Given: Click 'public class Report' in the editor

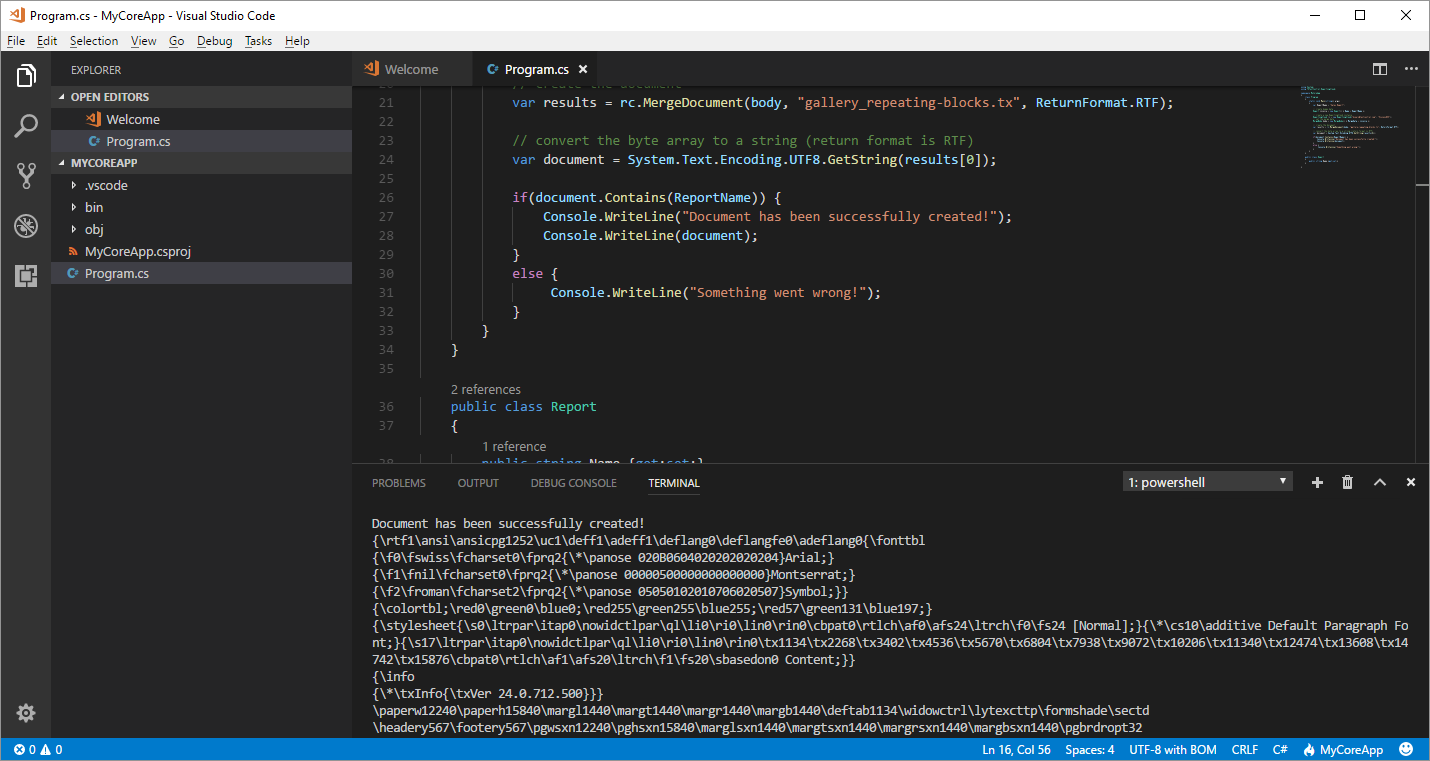Looking at the screenshot, I should pyautogui.click(x=523, y=407).
